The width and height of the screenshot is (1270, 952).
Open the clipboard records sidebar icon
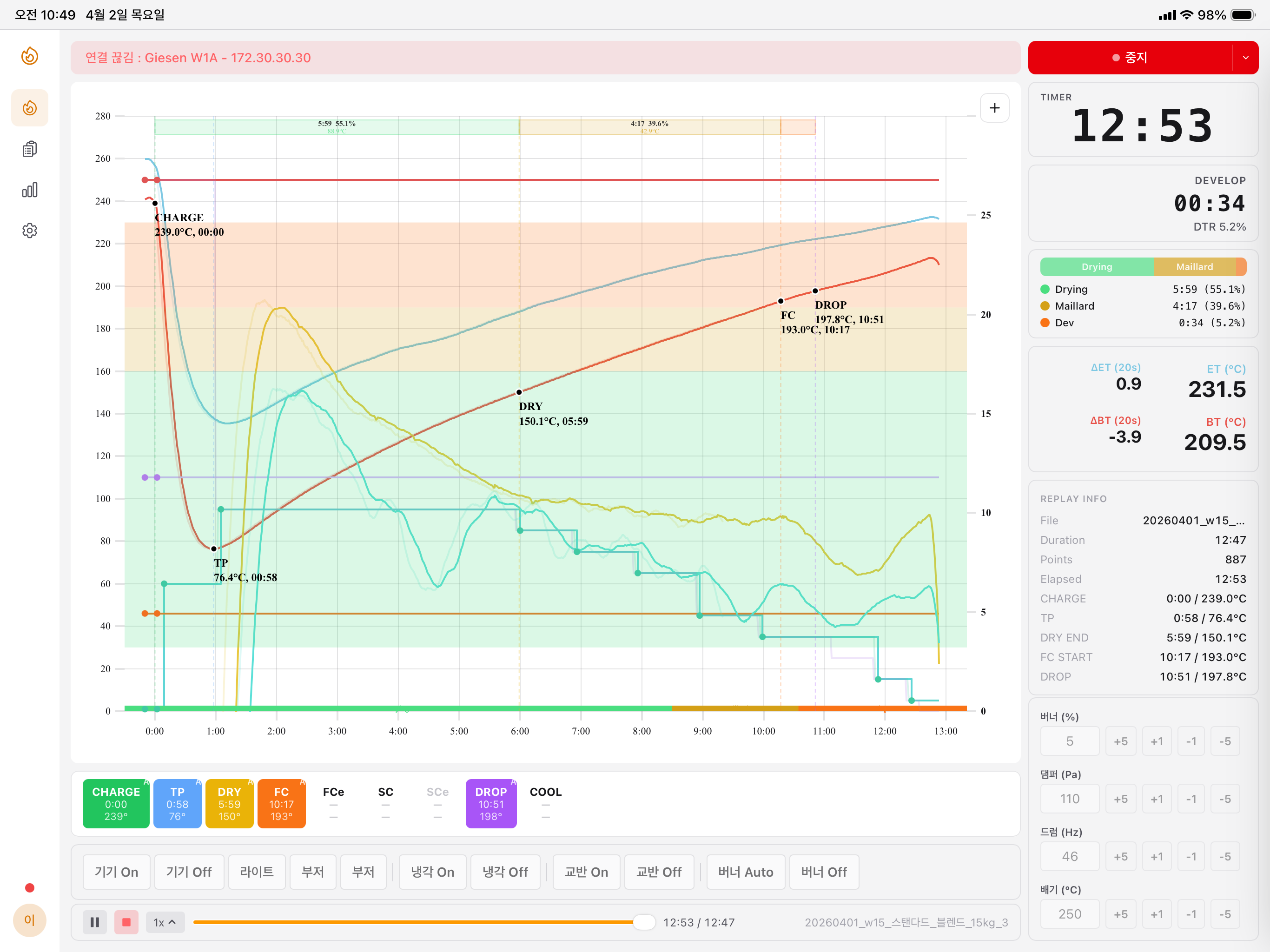(30, 149)
